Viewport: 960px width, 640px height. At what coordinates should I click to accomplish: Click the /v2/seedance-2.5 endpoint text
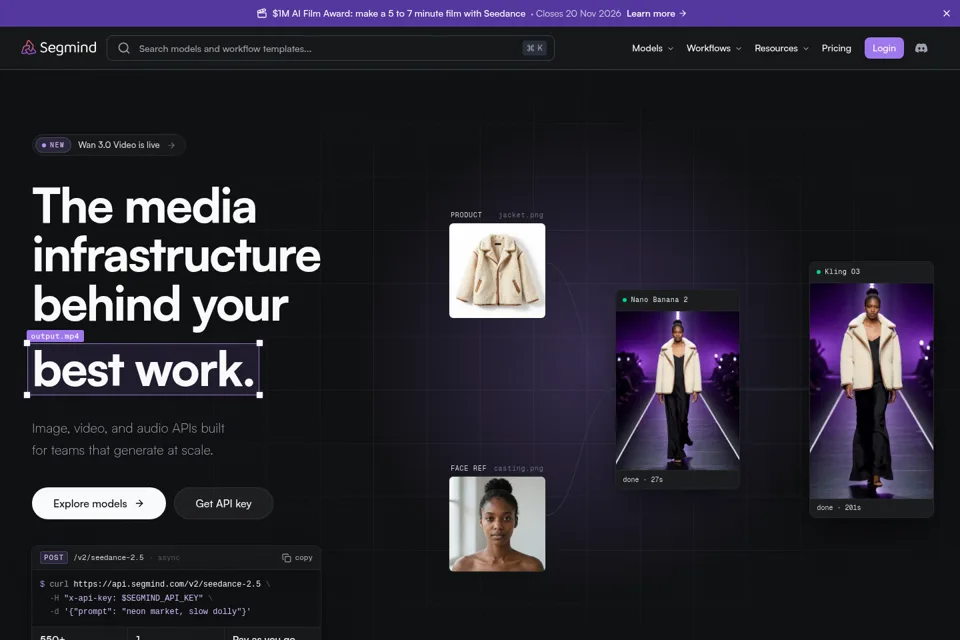[109, 557]
